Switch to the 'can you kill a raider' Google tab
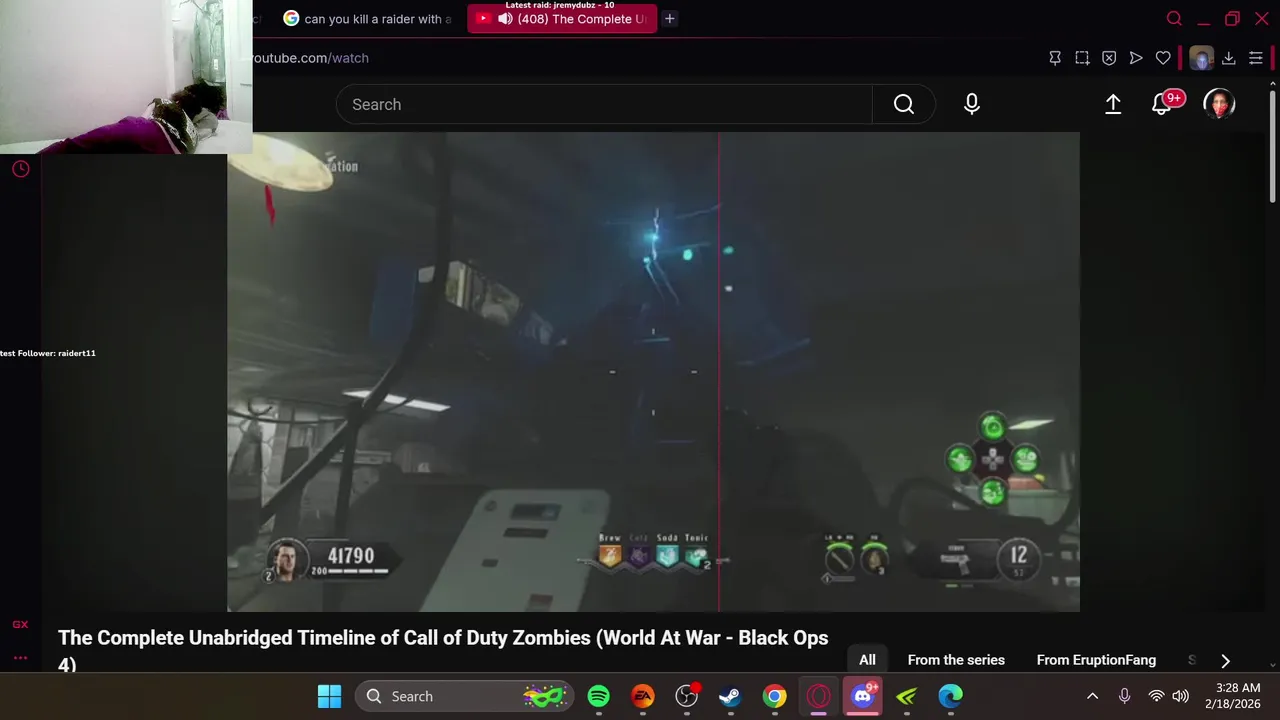This screenshot has width=1280, height=720. (x=368, y=18)
